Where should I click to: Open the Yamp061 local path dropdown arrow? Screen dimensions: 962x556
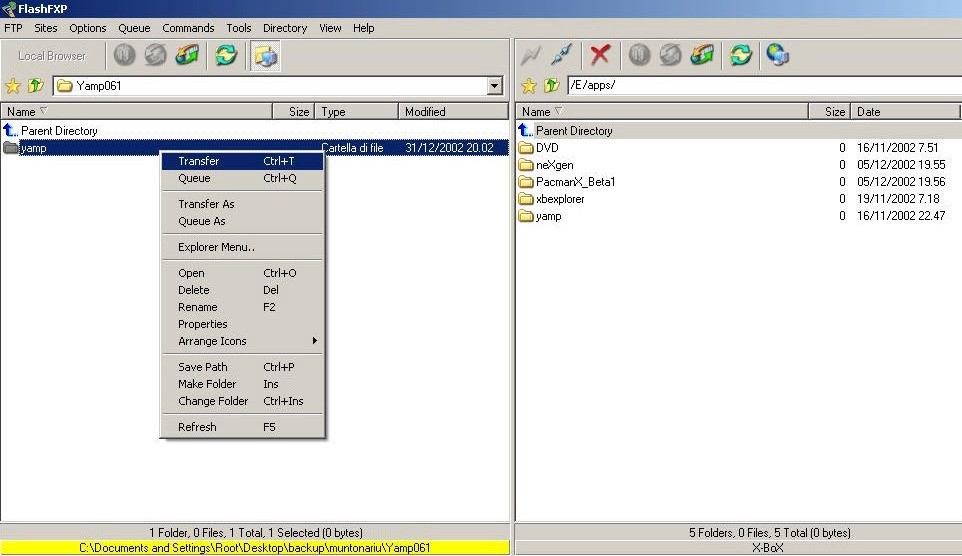click(x=495, y=86)
